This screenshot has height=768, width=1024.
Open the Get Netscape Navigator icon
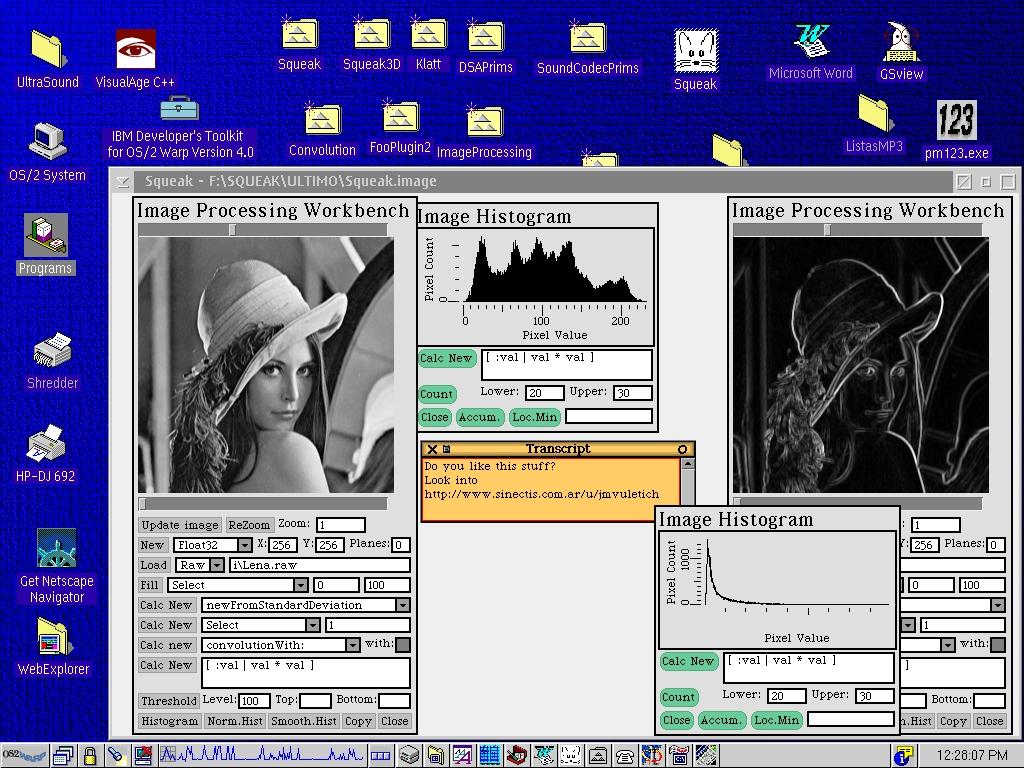[56, 550]
